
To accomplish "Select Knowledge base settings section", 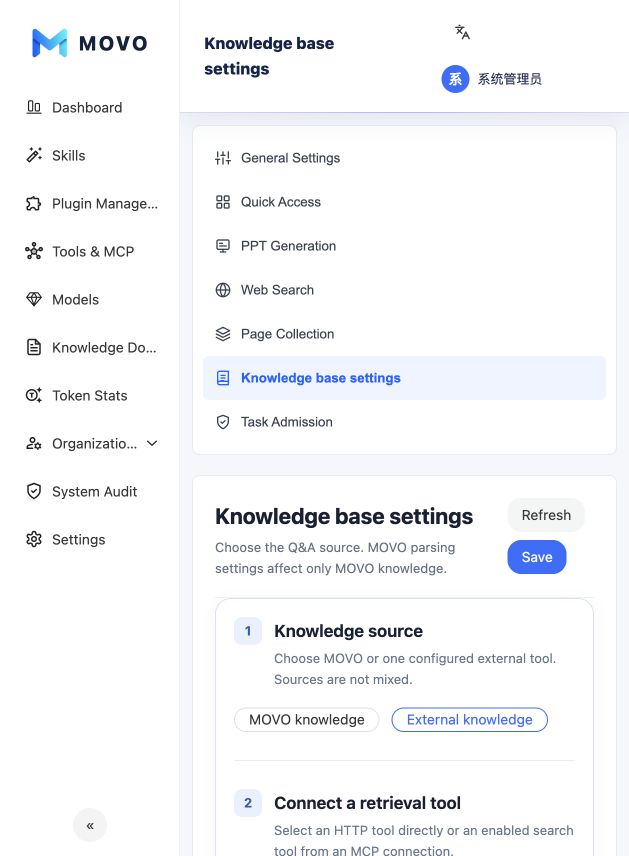I will pos(404,378).
